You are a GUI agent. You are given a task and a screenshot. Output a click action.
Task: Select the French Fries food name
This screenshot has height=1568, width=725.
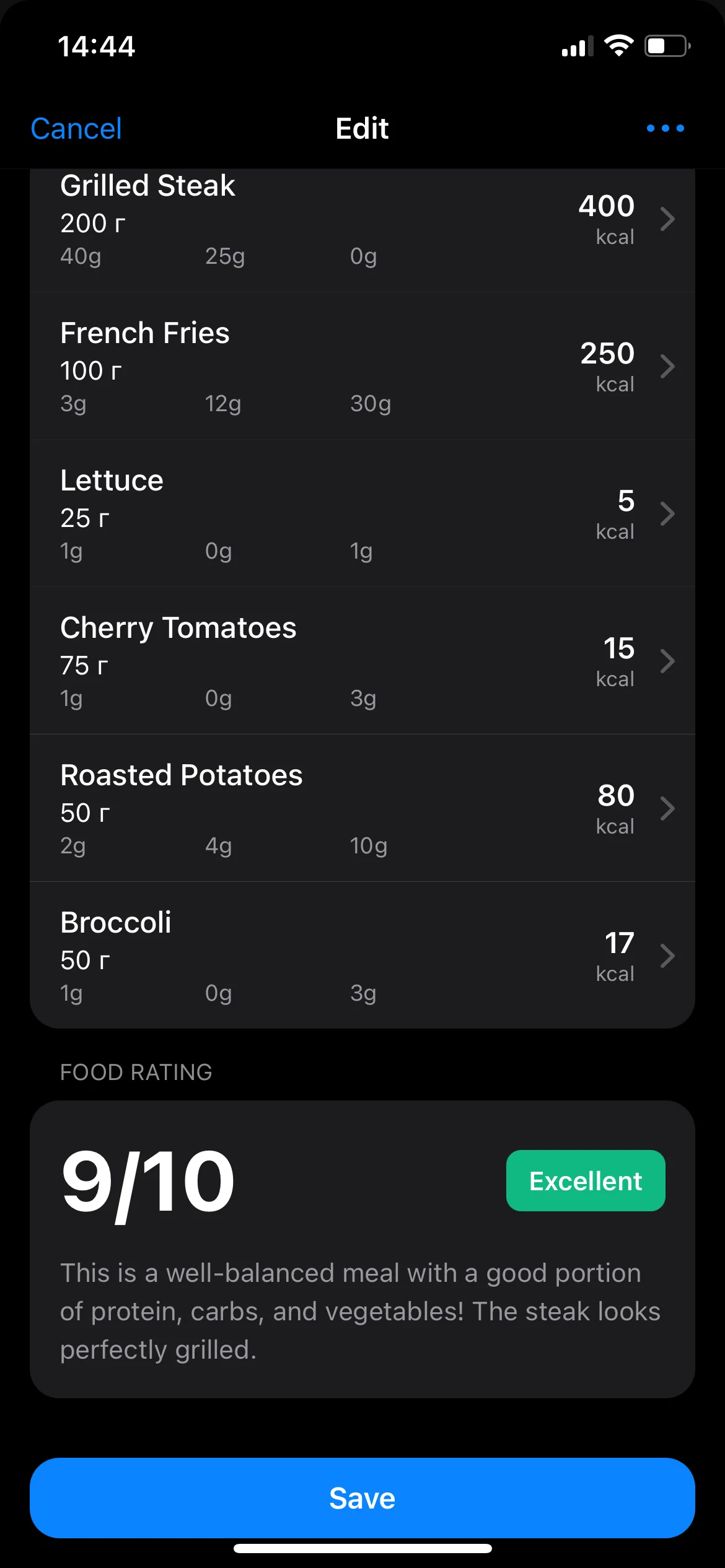(x=145, y=333)
